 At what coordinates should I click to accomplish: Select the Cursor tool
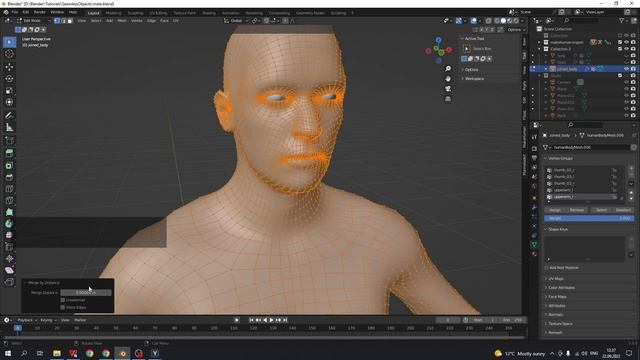pyautogui.click(x=9, y=54)
